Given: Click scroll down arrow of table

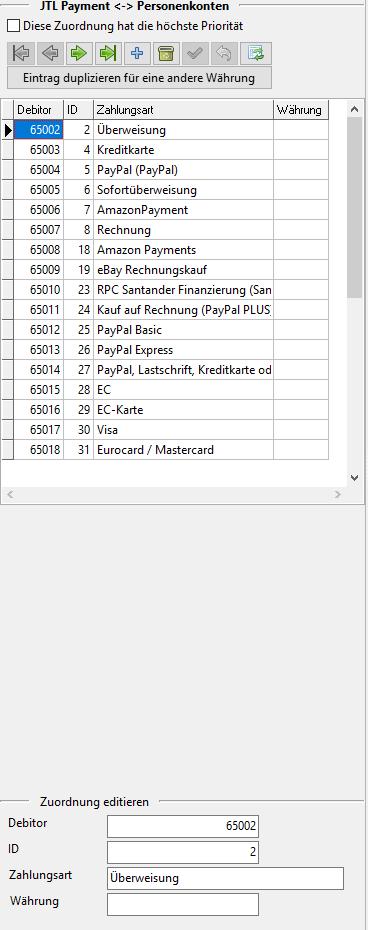Looking at the screenshot, I should click(x=355, y=477).
